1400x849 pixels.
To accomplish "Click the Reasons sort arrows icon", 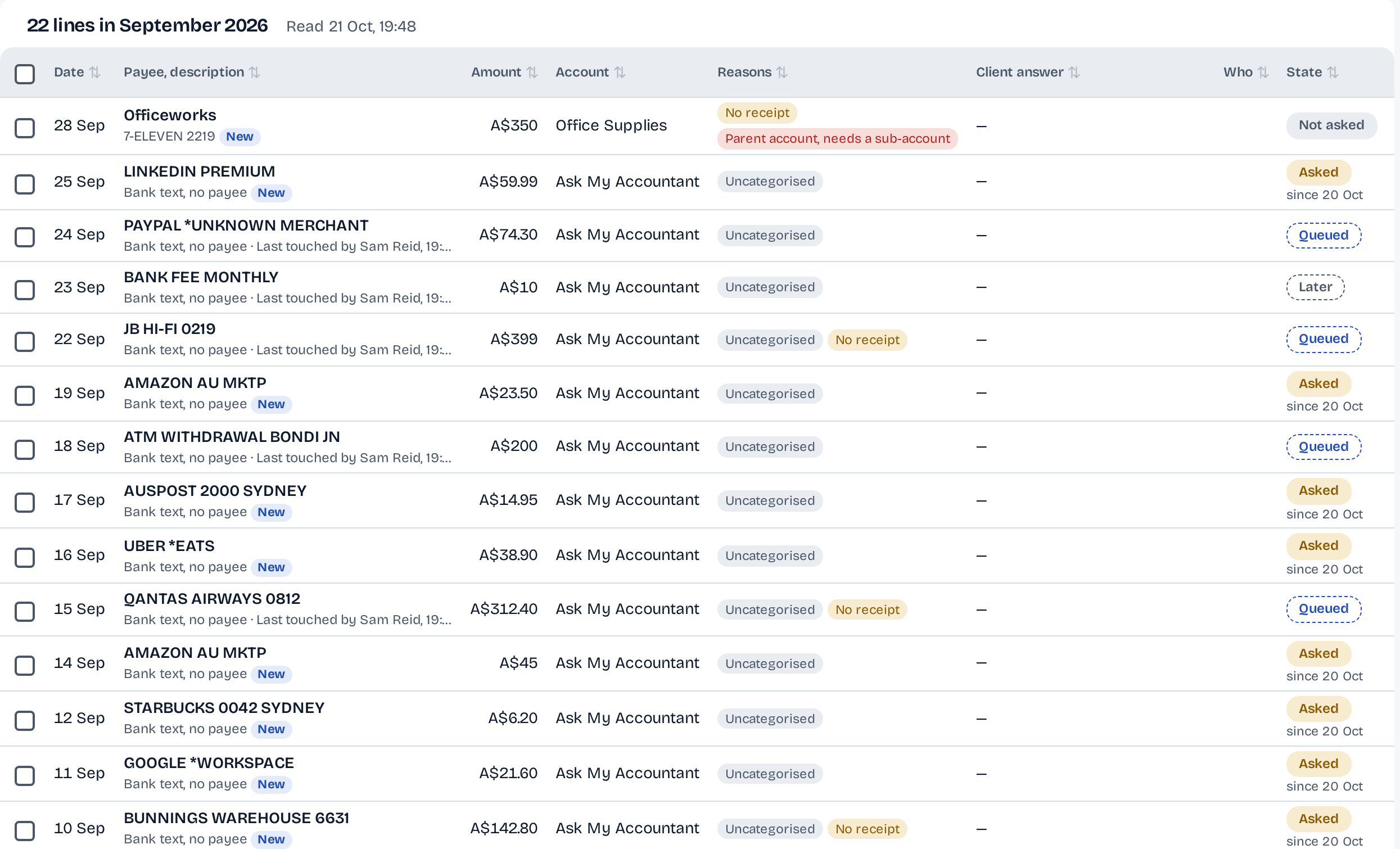I will 782,72.
